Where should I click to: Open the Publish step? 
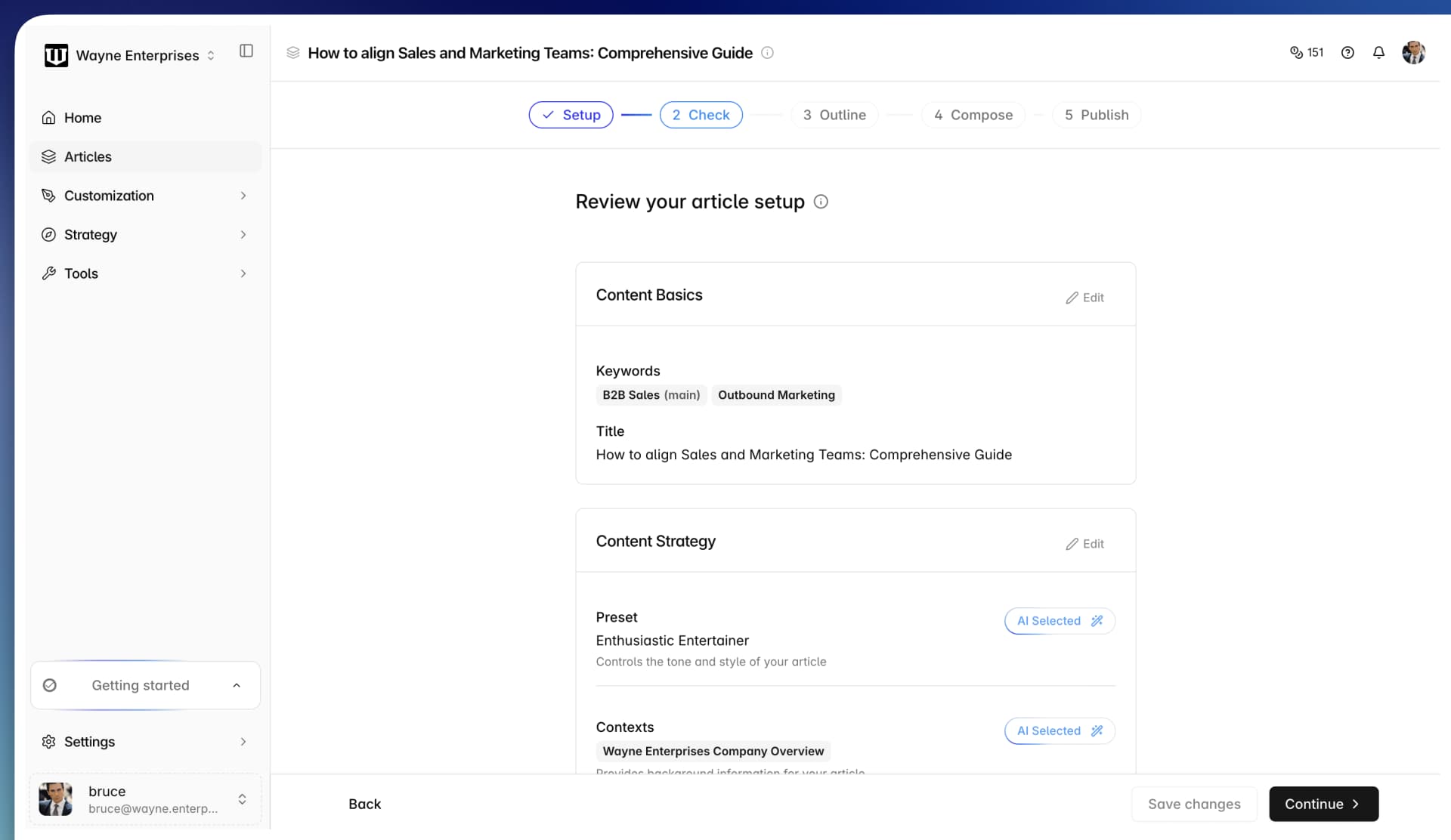(x=1097, y=115)
